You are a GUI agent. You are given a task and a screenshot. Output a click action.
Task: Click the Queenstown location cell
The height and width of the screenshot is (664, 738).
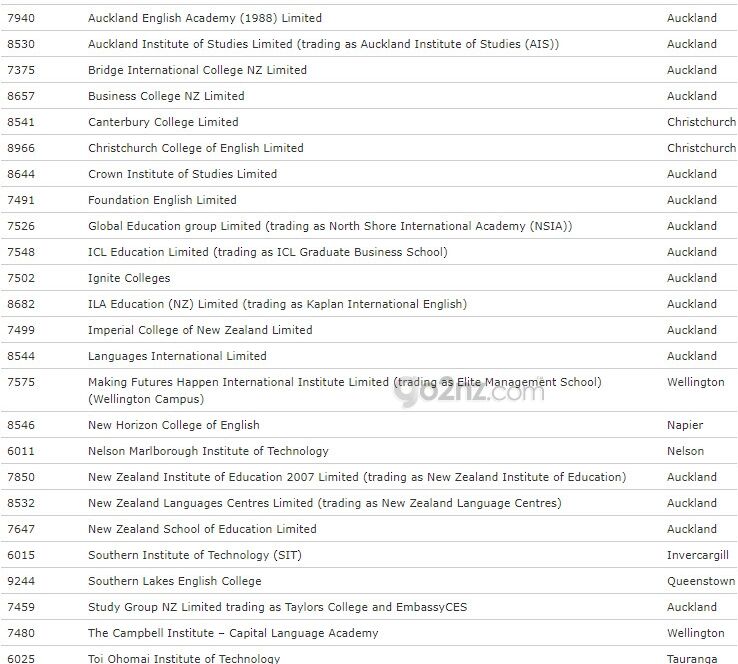point(701,581)
